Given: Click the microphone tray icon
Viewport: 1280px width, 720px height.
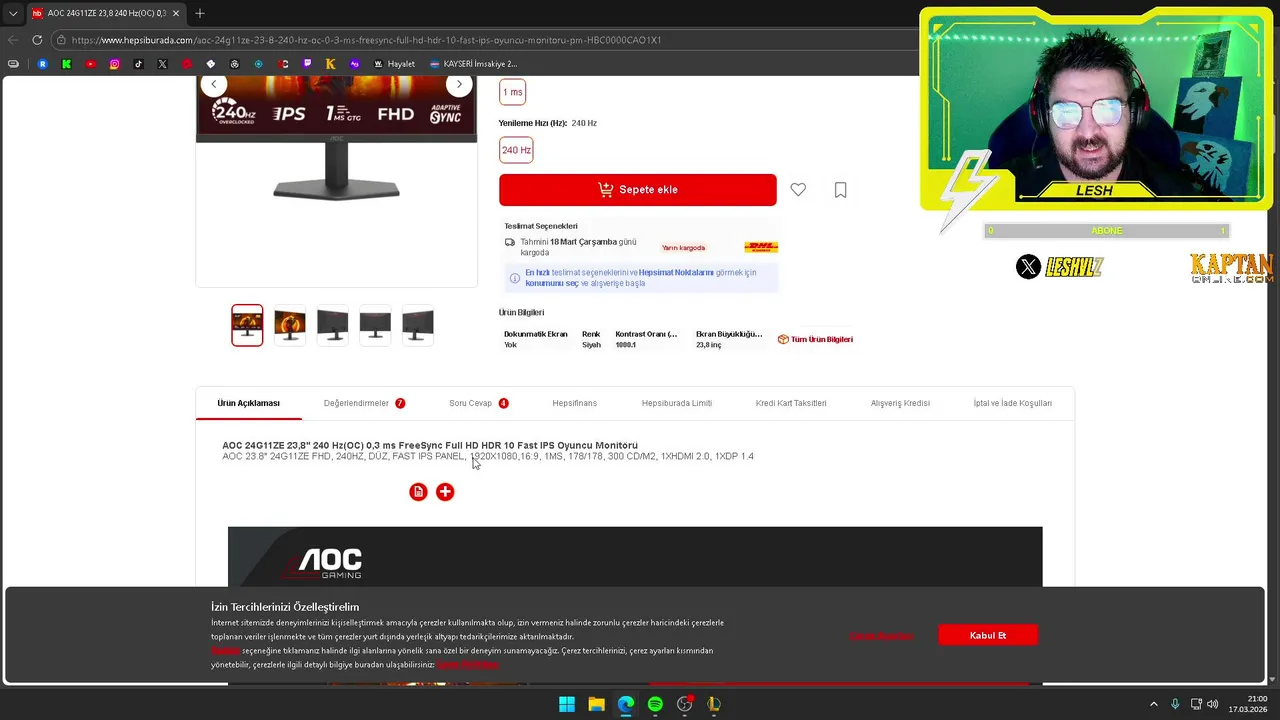Looking at the screenshot, I should 1175,704.
